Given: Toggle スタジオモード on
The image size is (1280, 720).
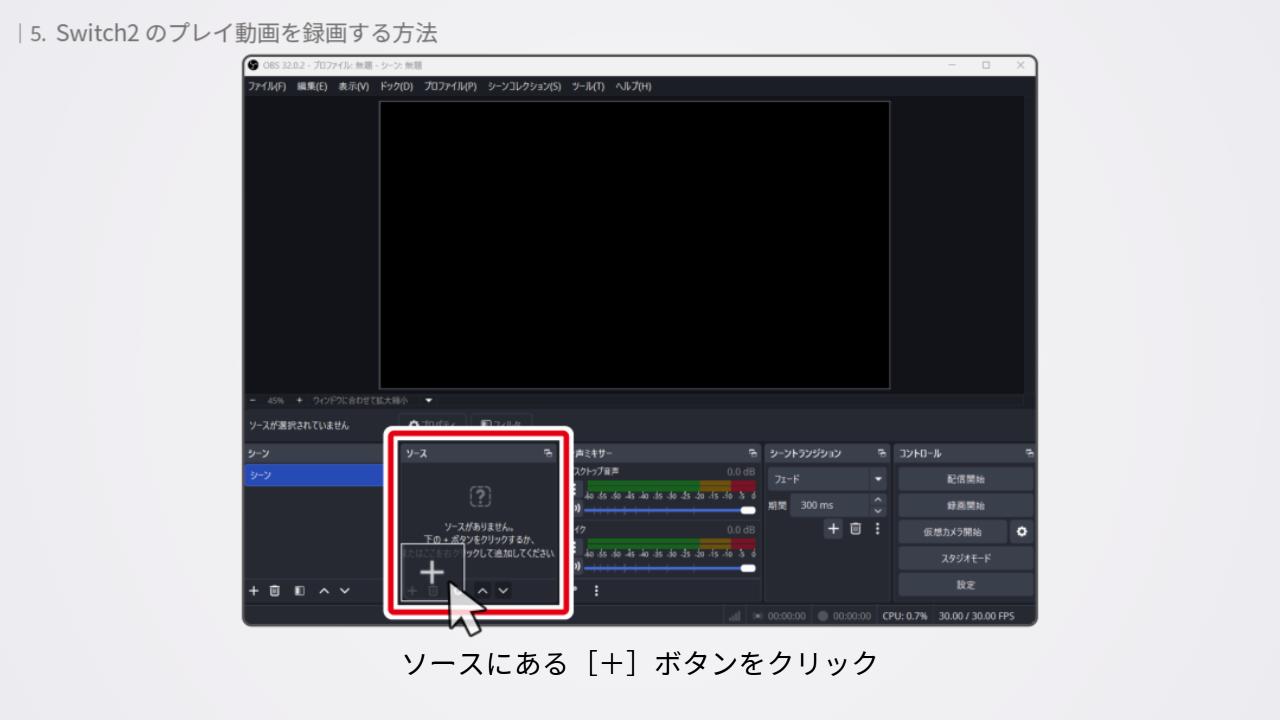Looking at the screenshot, I should [x=965, y=559].
